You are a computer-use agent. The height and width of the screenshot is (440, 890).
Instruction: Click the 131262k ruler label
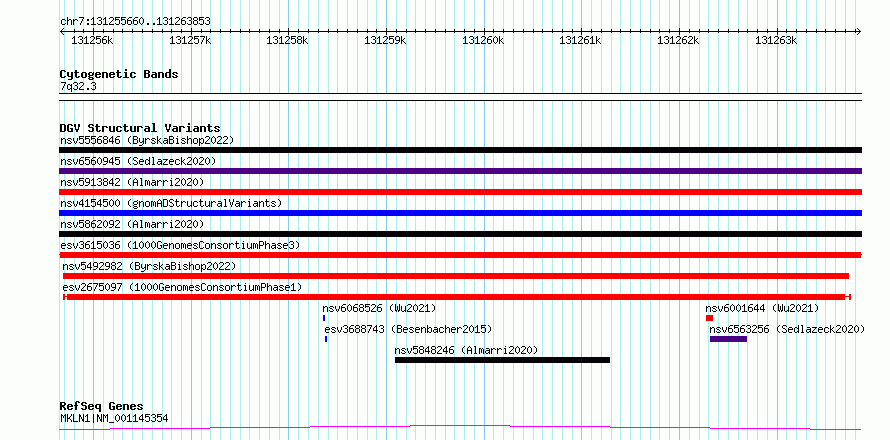(678, 40)
